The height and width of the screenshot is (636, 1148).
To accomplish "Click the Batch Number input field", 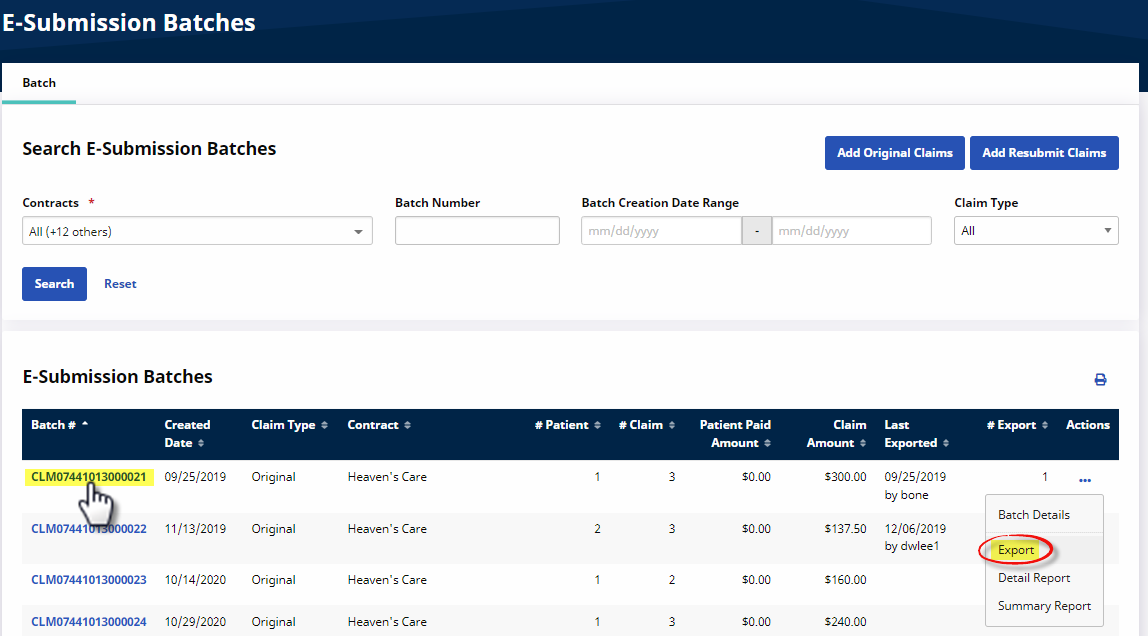I will tap(477, 231).
